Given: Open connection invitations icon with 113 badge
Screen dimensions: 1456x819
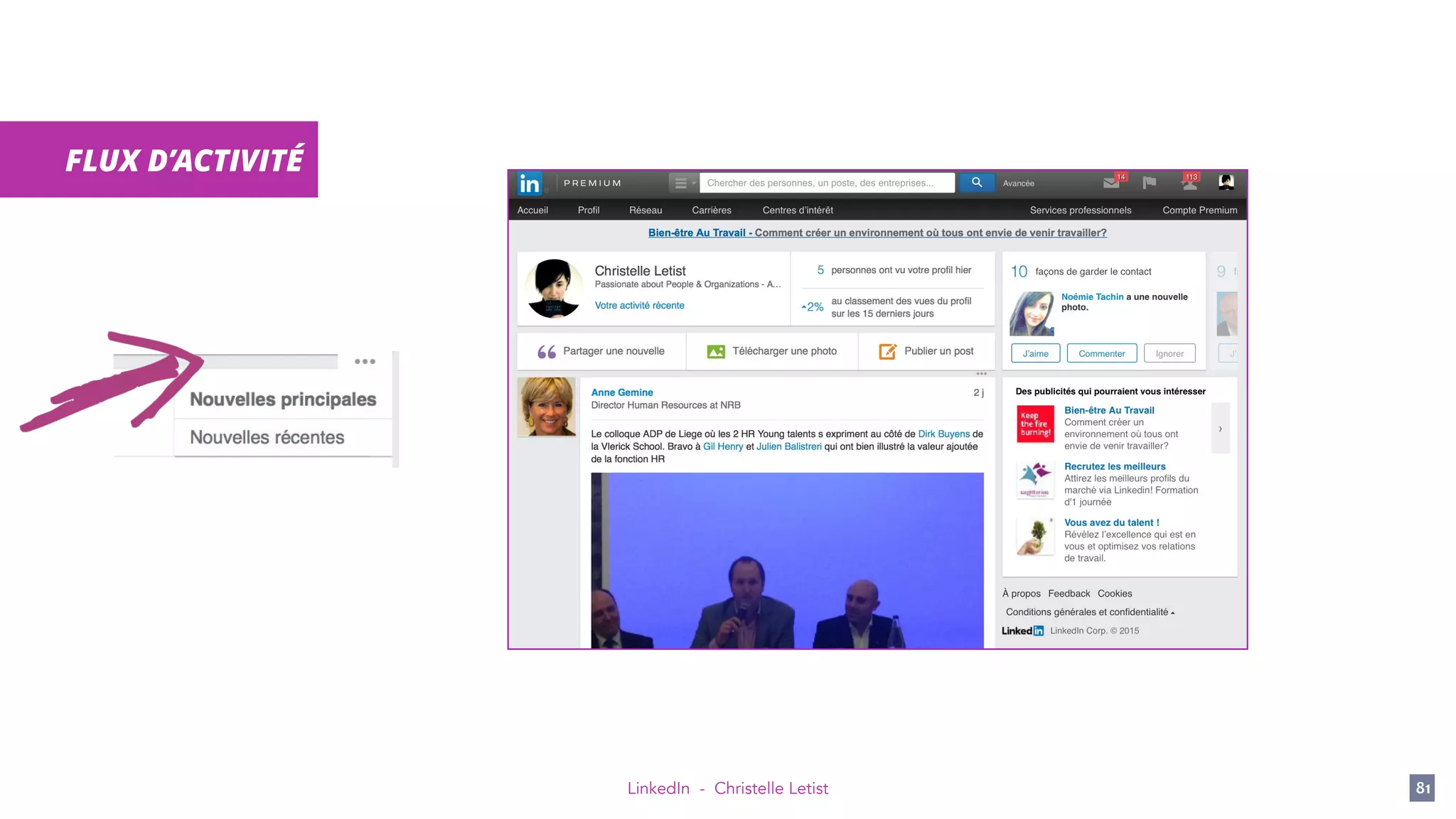Looking at the screenshot, I should [1190, 182].
